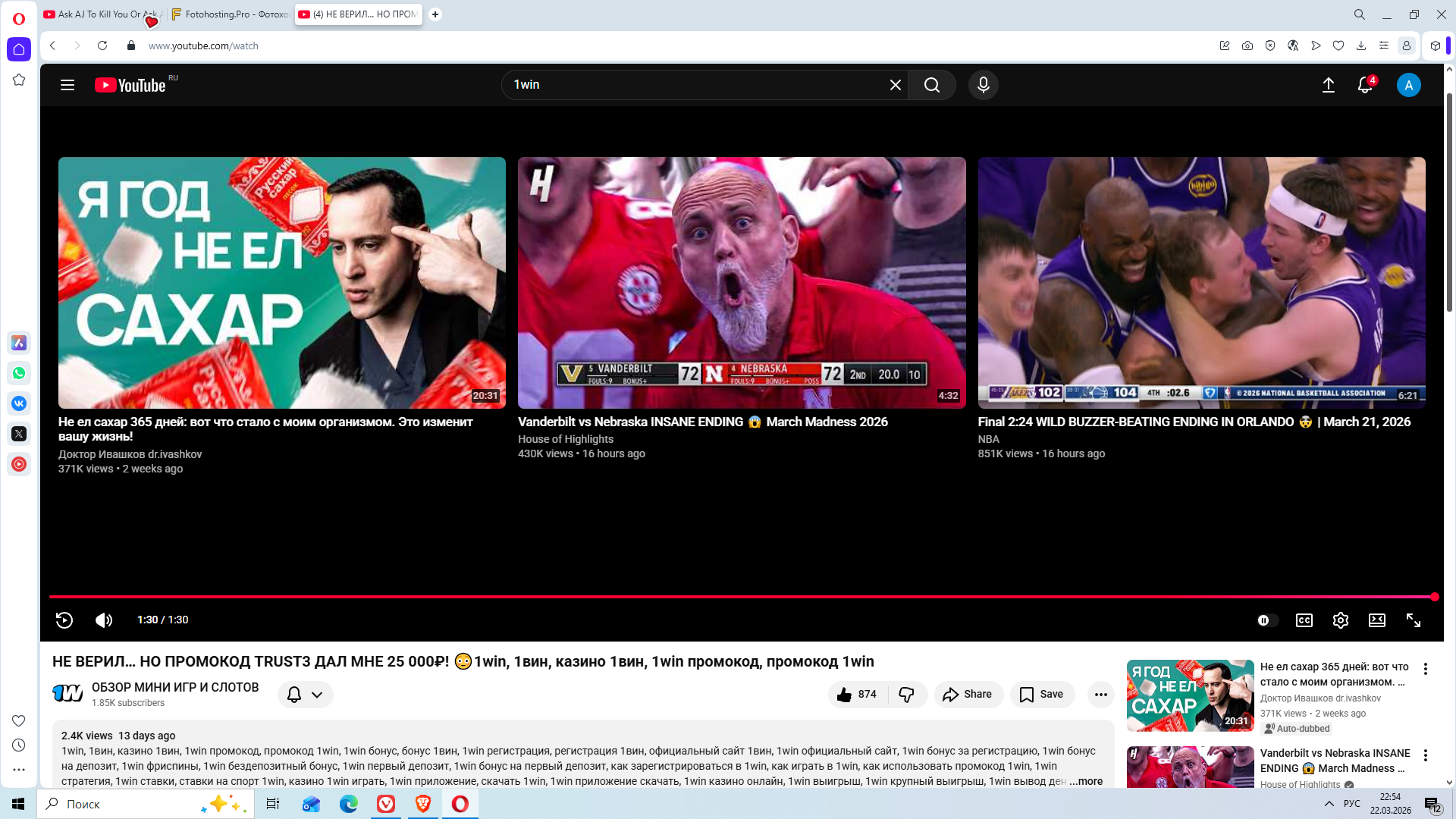Expand the notification bell subscription dropdown

[x=306, y=695]
